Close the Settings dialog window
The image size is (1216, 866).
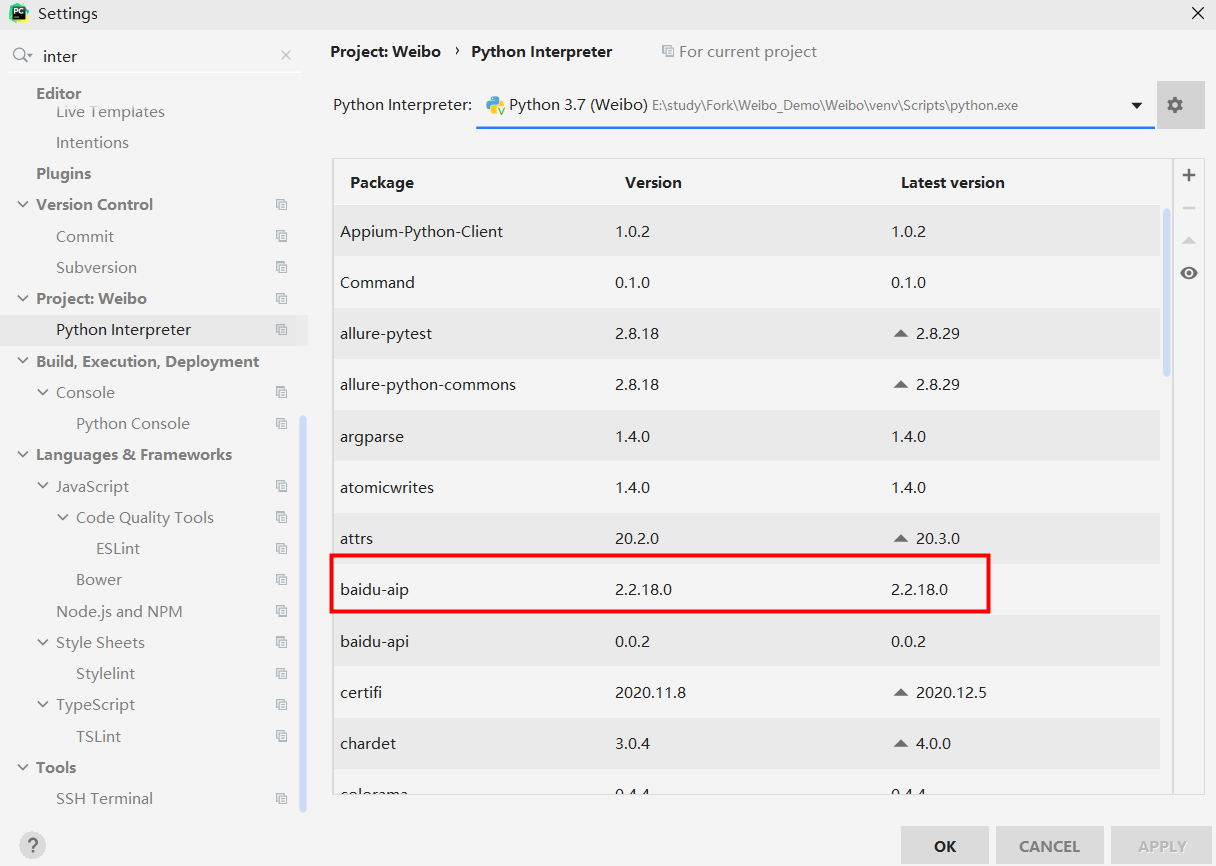pos(1197,13)
